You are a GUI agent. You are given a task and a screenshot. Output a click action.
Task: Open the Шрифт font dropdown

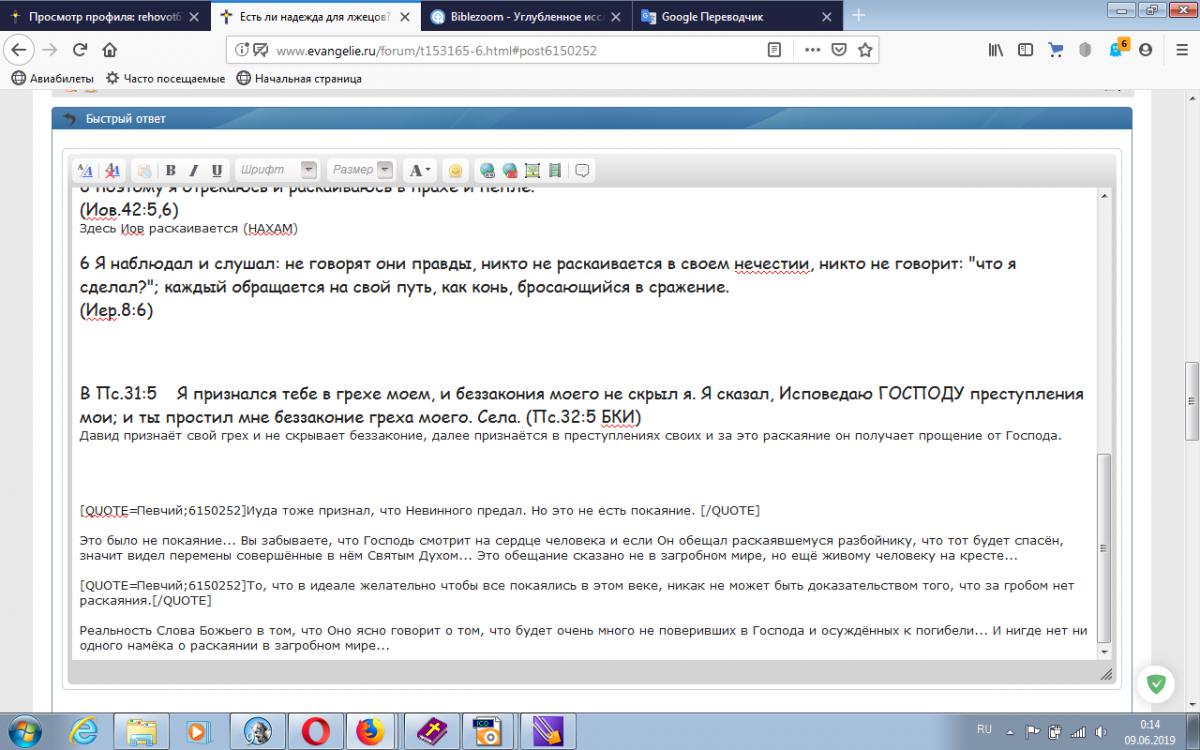pyautogui.click(x=309, y=170)
